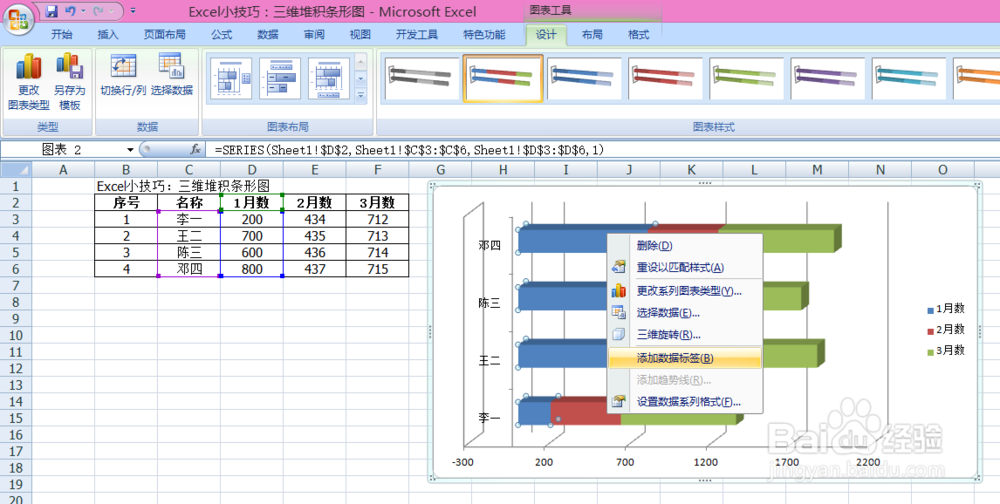The image size is (1000, 504).
Task: Open the undo history dropdown arrow
Action: pyautogui.click(x=84, y=11)
